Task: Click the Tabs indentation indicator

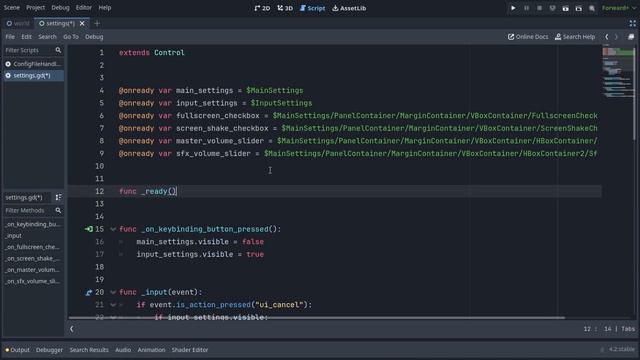Action: coord(628,329)
